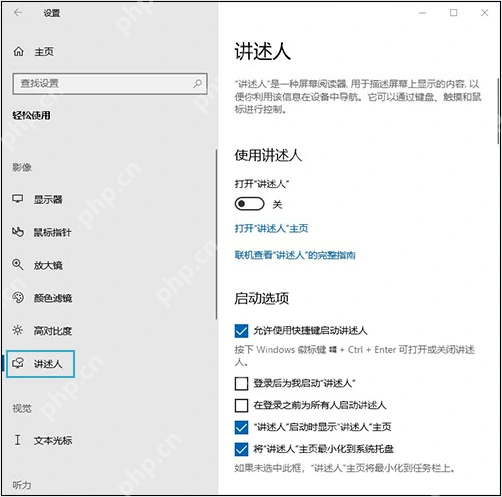Select 颜色滤镜 in the sidebar
502x497 pixels.
[x=53, y=298]
